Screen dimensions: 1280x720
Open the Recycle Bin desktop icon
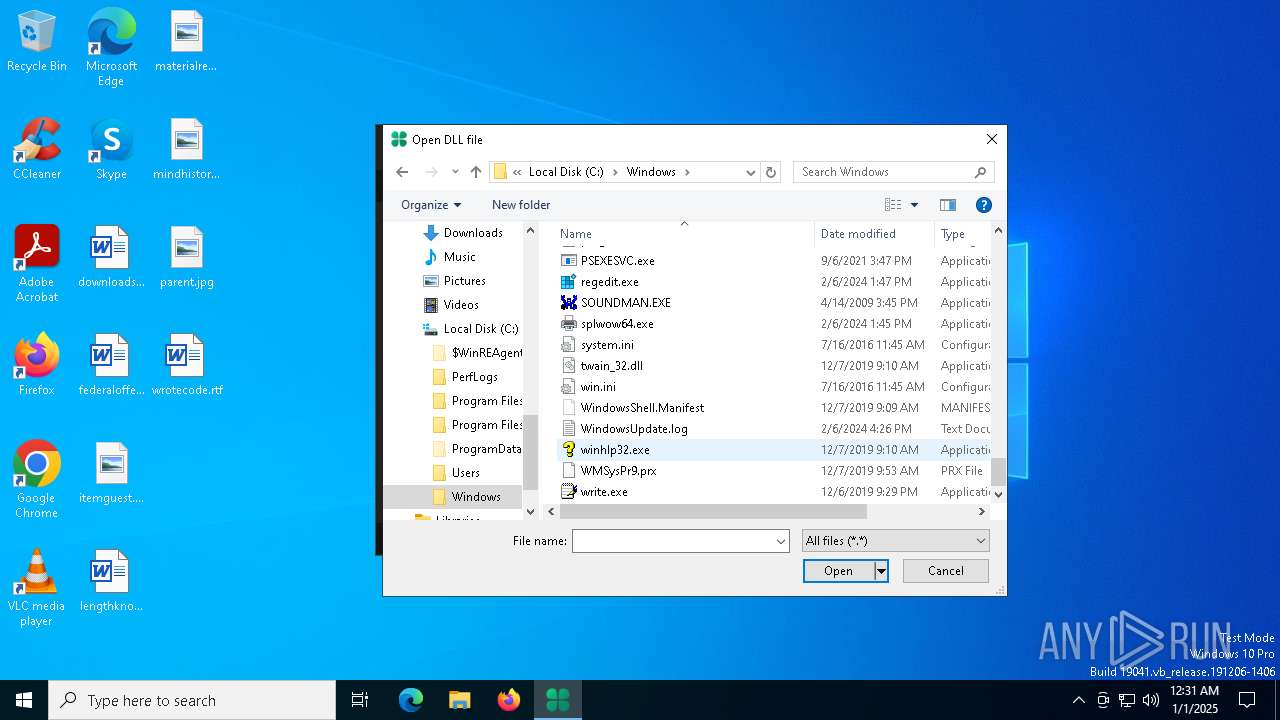pyautogui.click(x=37, y=42)
